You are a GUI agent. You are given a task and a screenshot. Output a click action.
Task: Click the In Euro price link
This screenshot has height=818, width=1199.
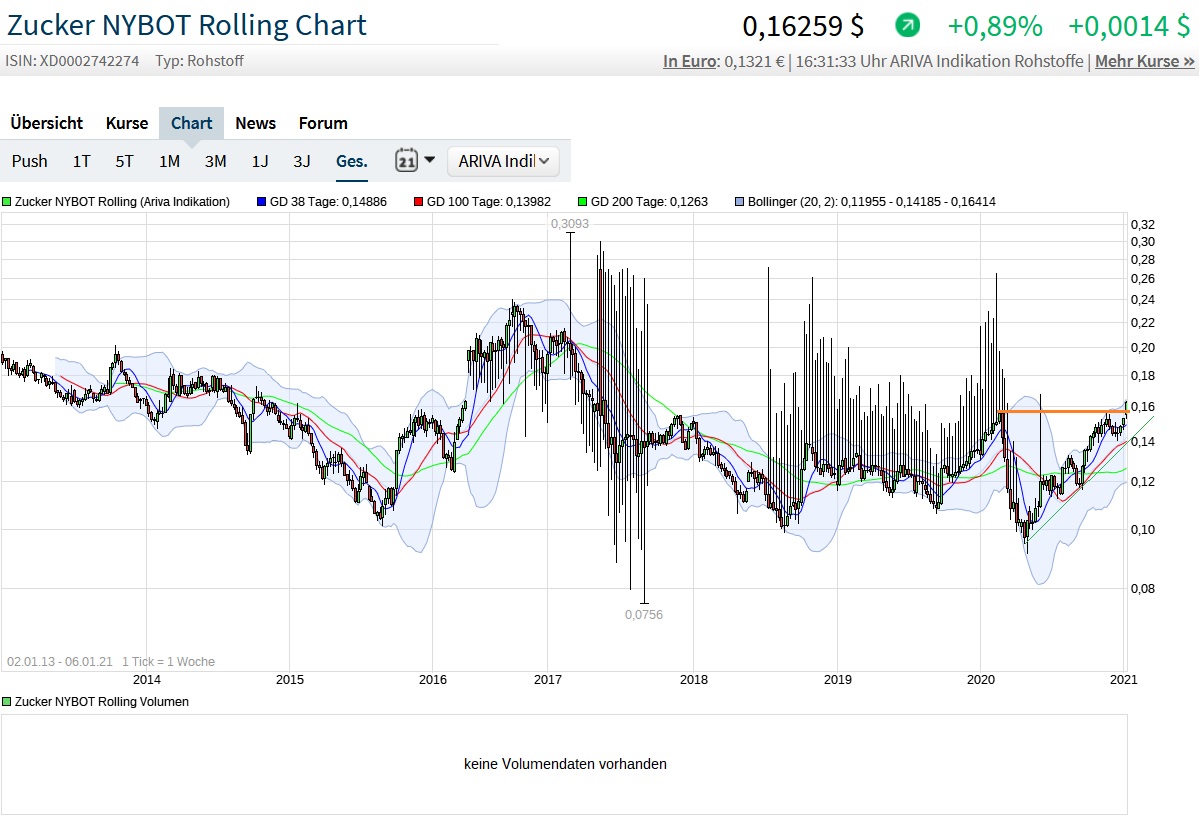[689, 61]
